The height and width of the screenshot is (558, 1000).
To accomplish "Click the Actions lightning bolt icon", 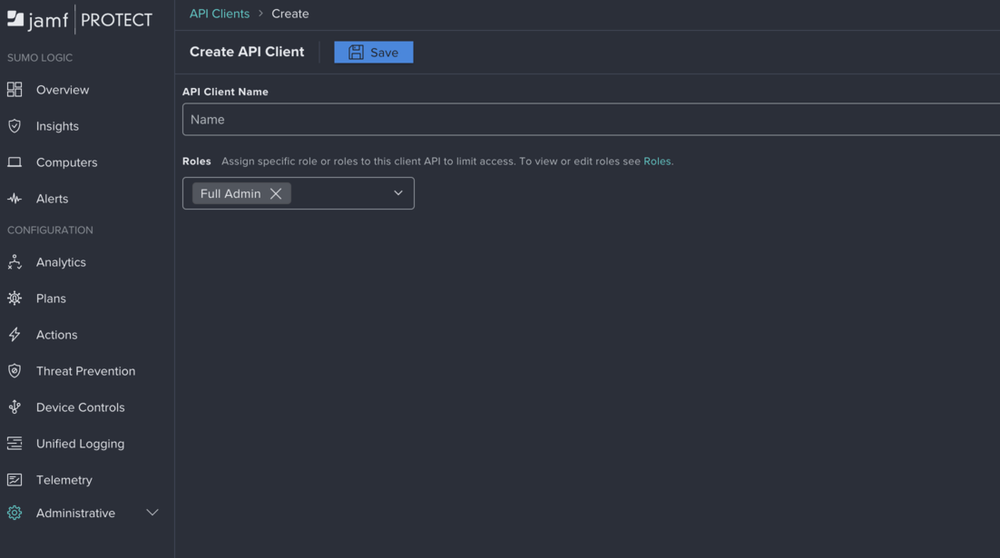I will [15, 335].
